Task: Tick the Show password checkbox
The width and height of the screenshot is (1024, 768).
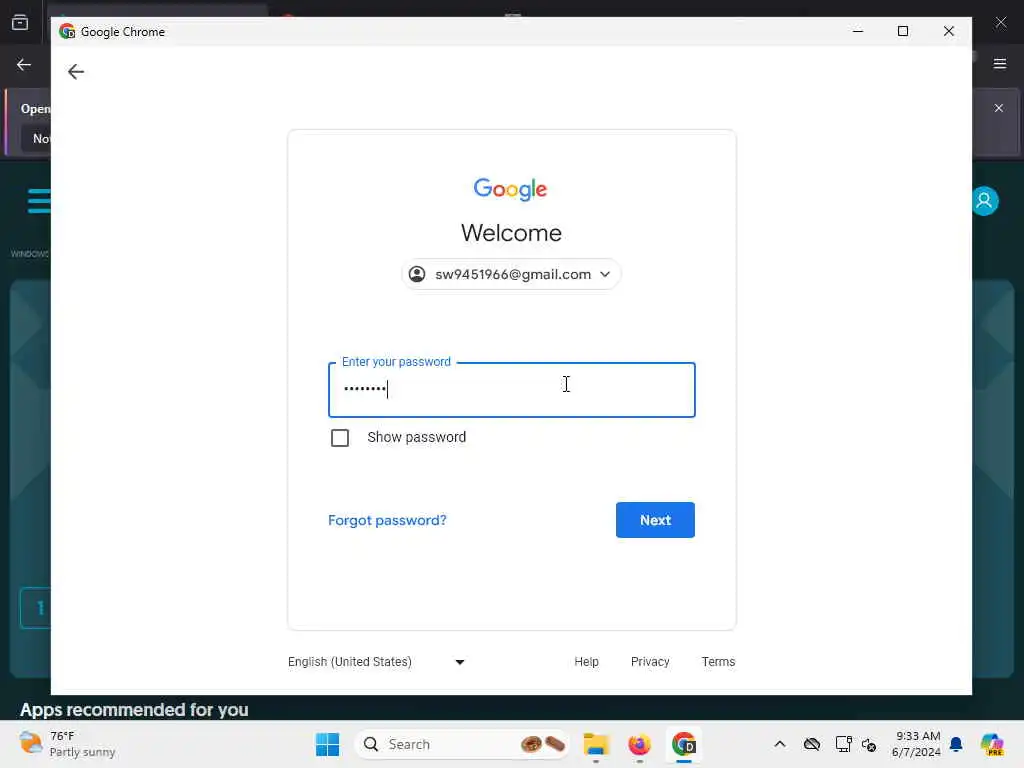Action: (x=340, y=438)
